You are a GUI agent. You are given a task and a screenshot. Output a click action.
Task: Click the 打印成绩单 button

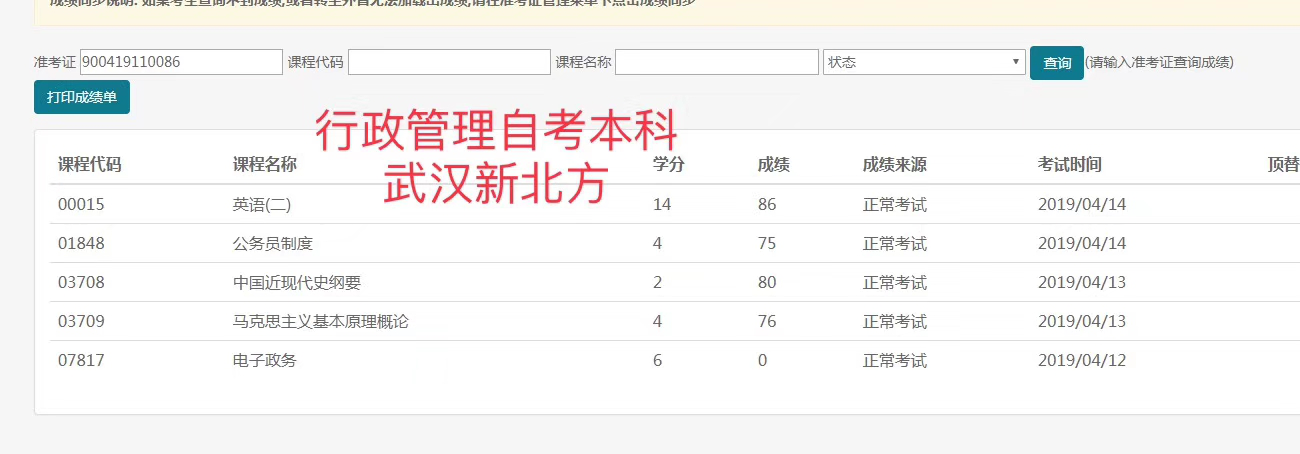pos(82,97)
